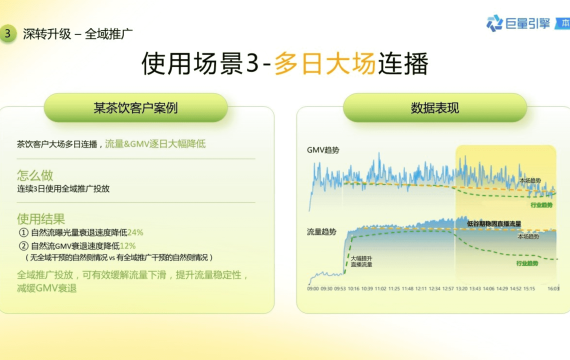Click the 13:43 time axis label
570x360 pixels.
[x=475, y=288]
